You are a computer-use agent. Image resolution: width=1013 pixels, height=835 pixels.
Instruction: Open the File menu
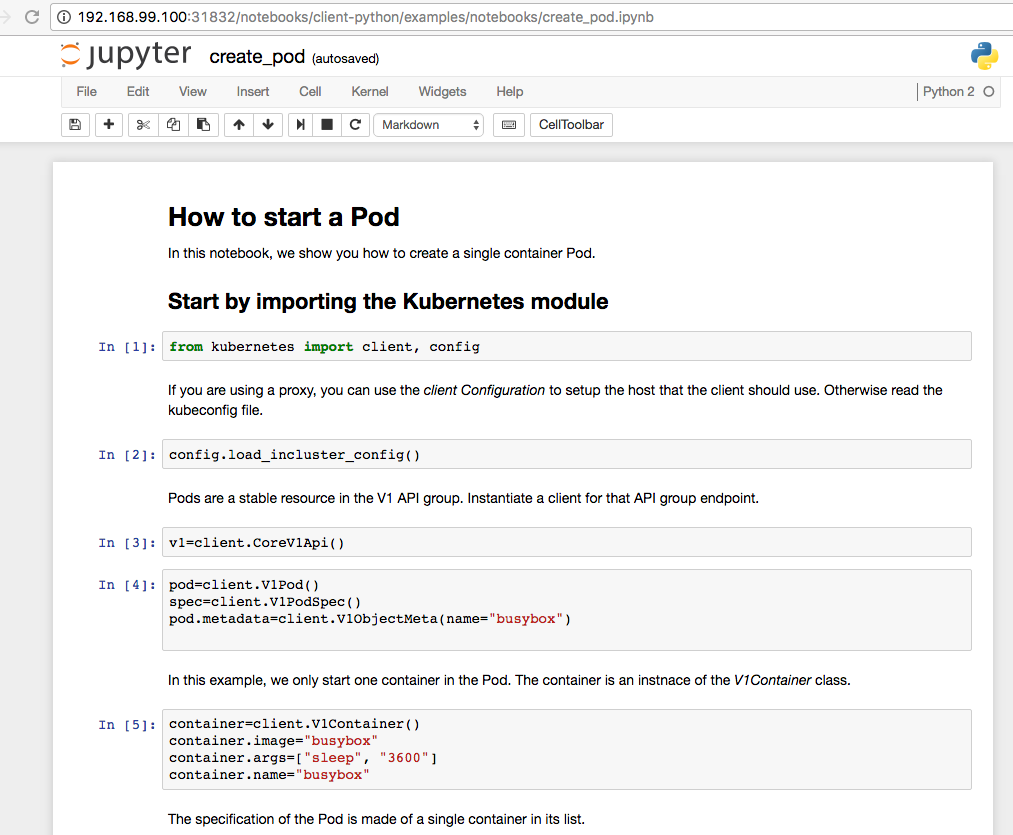click(87, 91)
